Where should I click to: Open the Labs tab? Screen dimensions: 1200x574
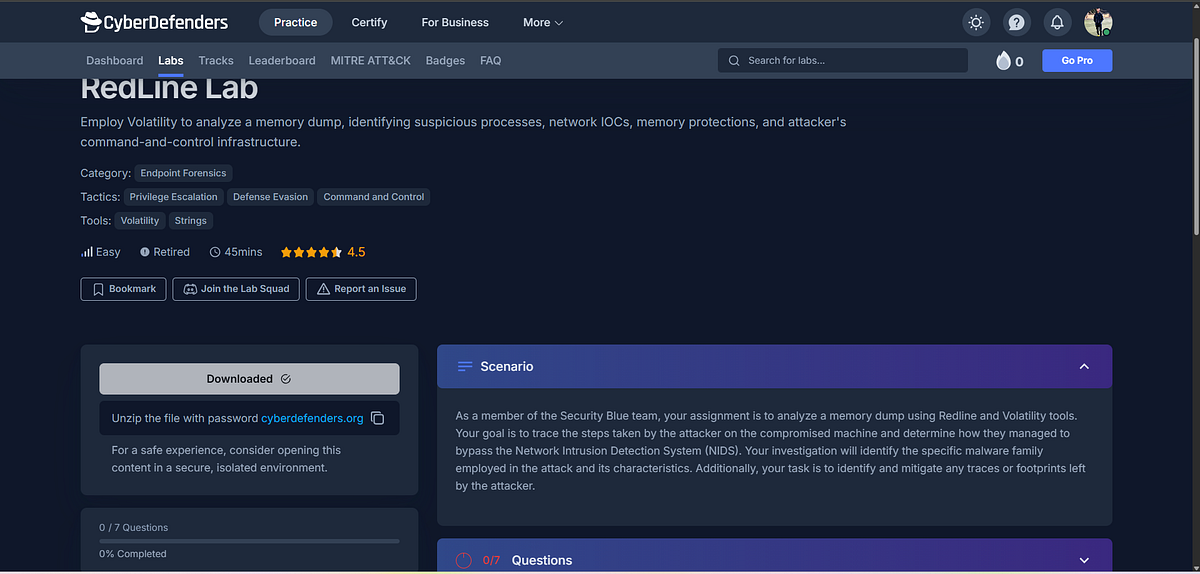coord(171,61)
